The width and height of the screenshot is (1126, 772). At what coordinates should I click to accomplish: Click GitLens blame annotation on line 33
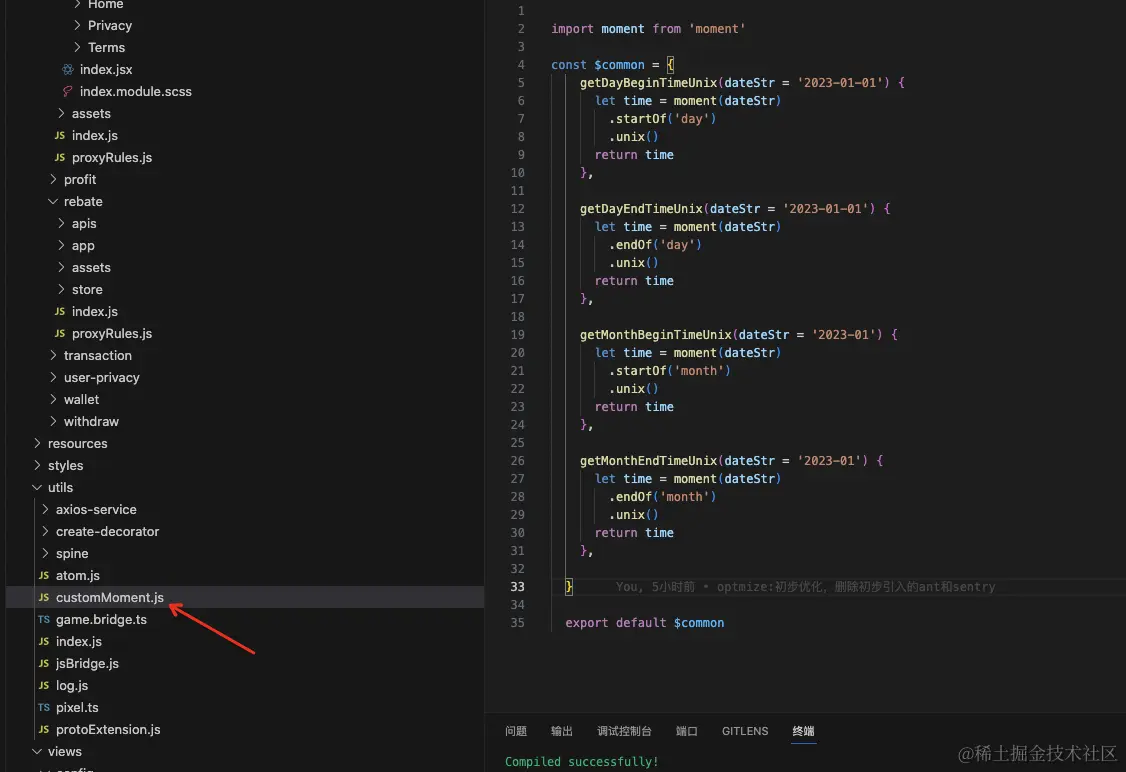point(805,587)
